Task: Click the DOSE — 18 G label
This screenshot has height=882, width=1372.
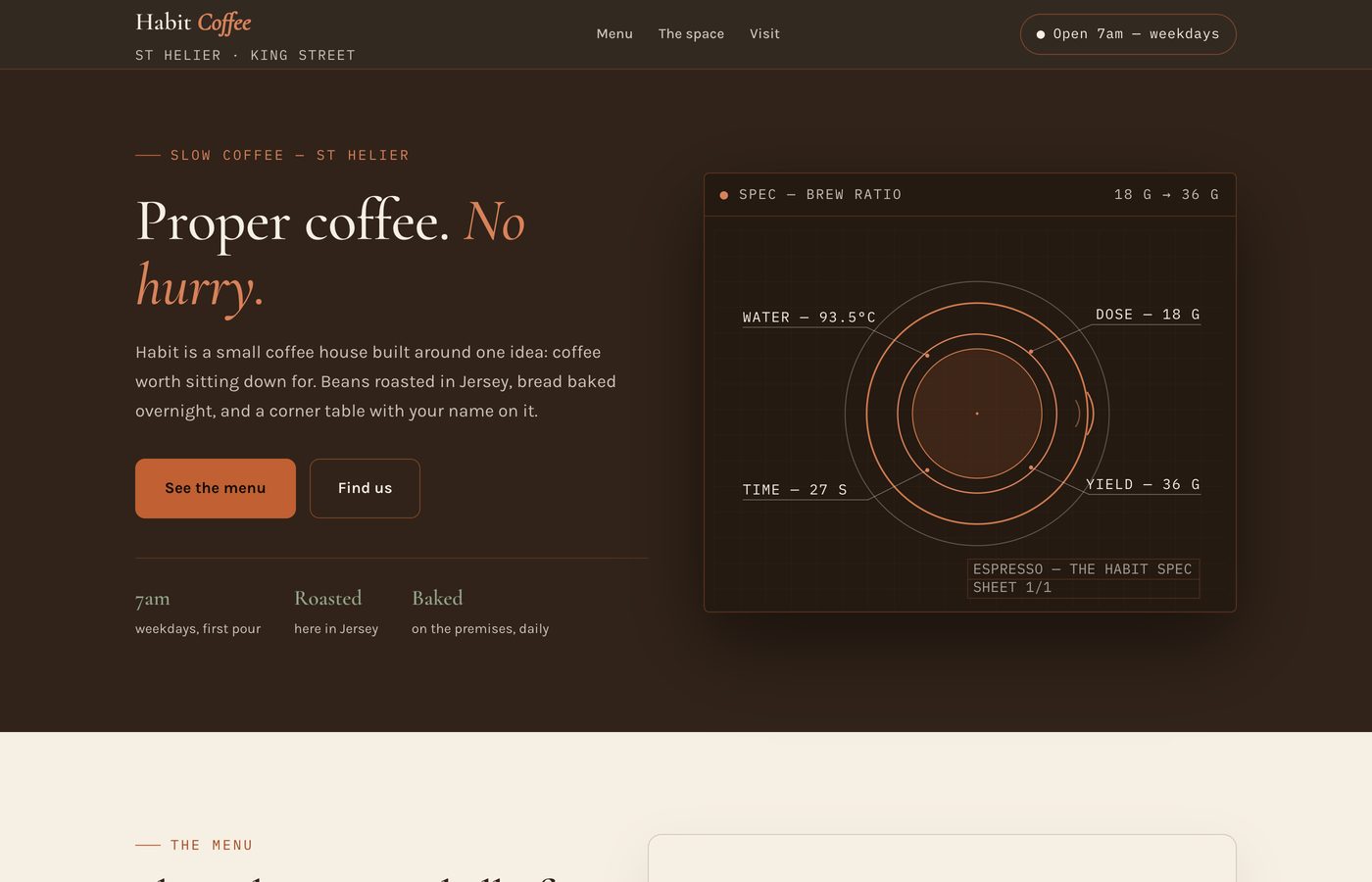Action: (x=1148, y=315)
